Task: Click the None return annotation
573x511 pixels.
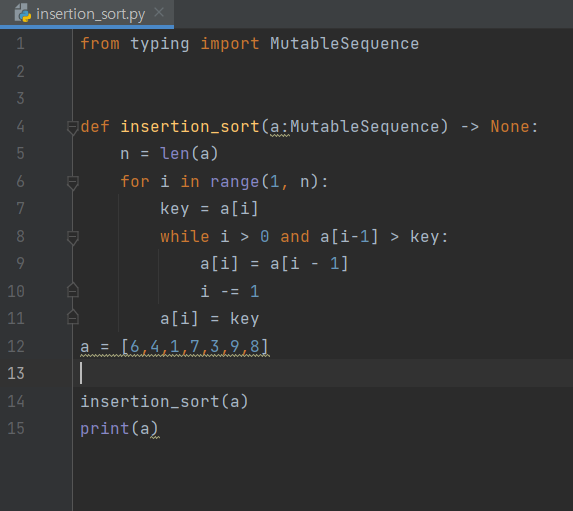Action: 510,126
